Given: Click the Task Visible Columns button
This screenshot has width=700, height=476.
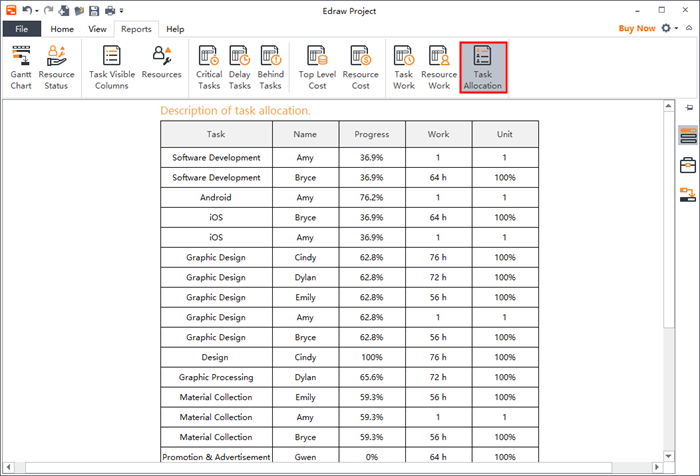Looking at the screenshot, I should click(110, 67).
